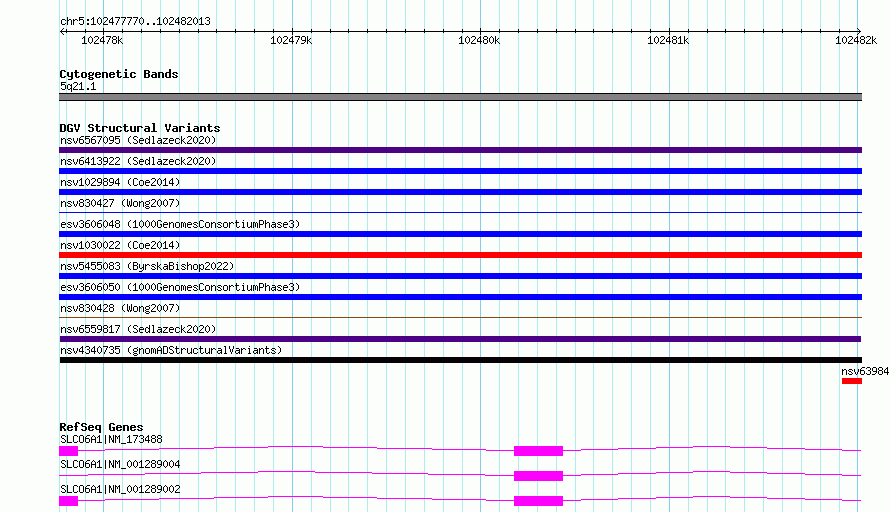Screen dimensions: 890x512
Task: Click the left-edge exon of NM_173488
Action: pyautogui.click(x=68, y=451)
